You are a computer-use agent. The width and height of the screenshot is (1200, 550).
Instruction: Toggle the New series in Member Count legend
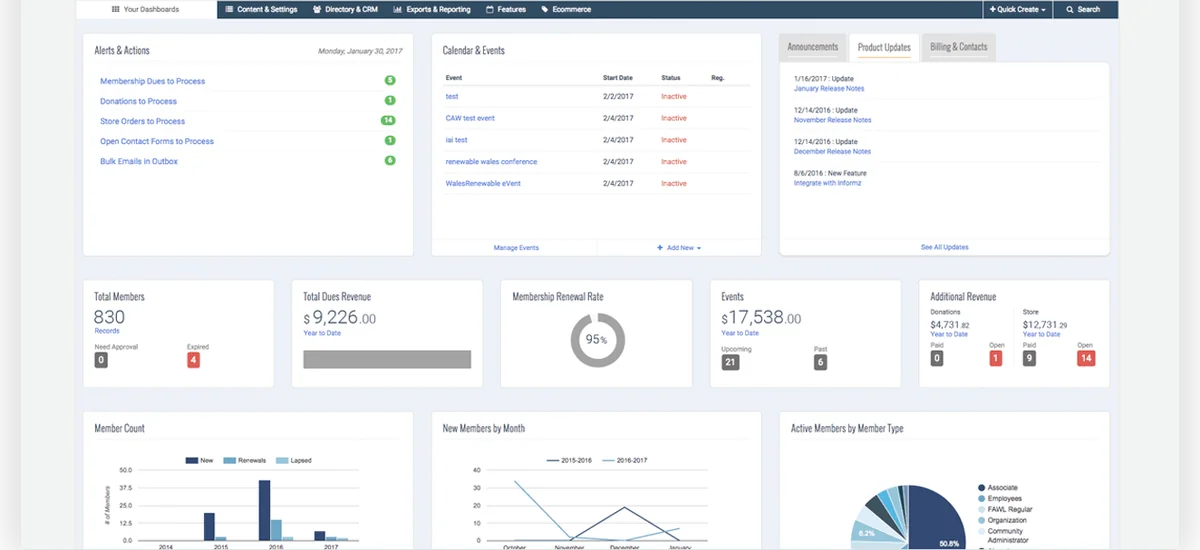[200, 460]
